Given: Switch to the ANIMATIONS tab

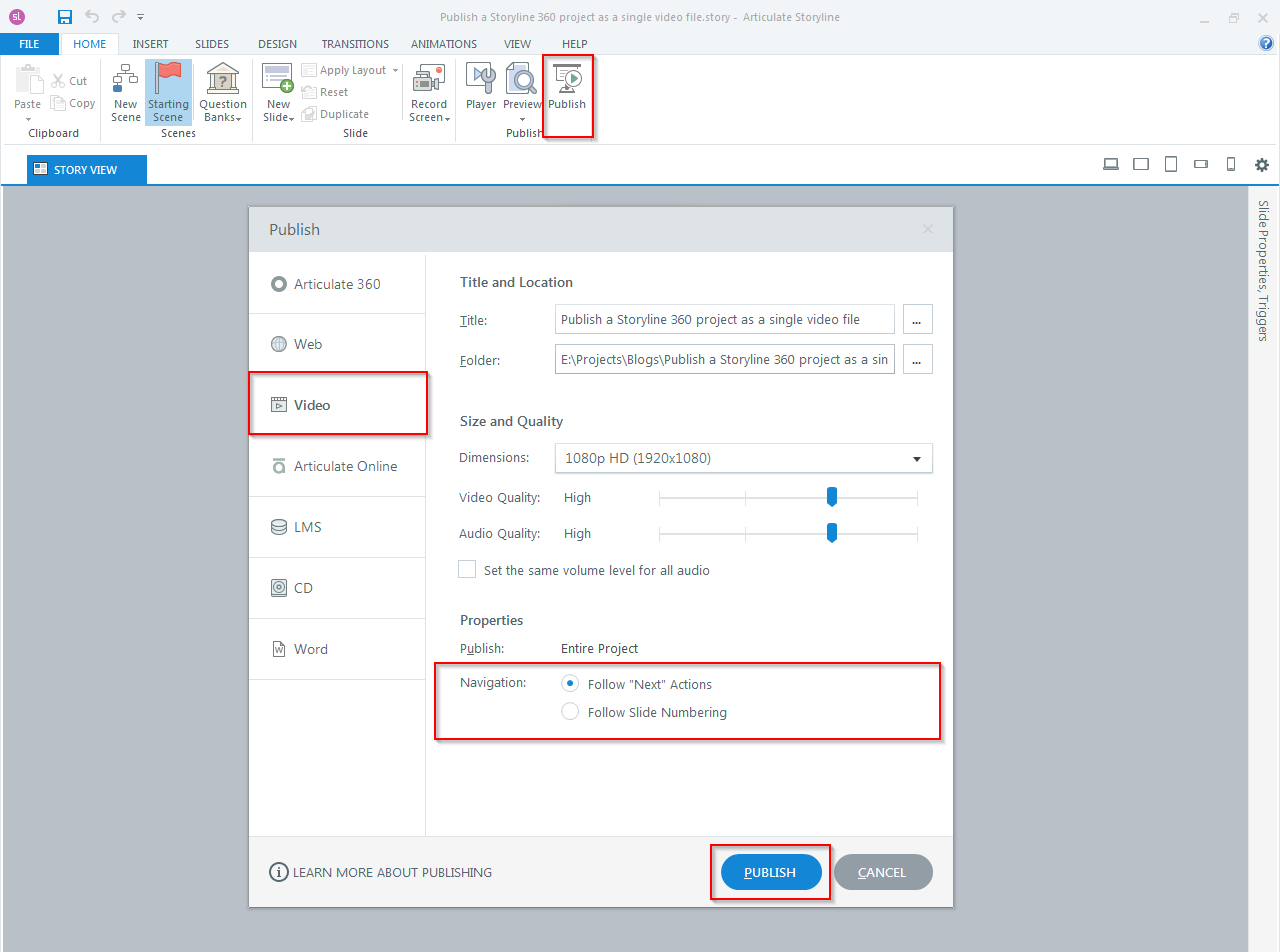Looking at the screenshot, I should click(444, 44).
